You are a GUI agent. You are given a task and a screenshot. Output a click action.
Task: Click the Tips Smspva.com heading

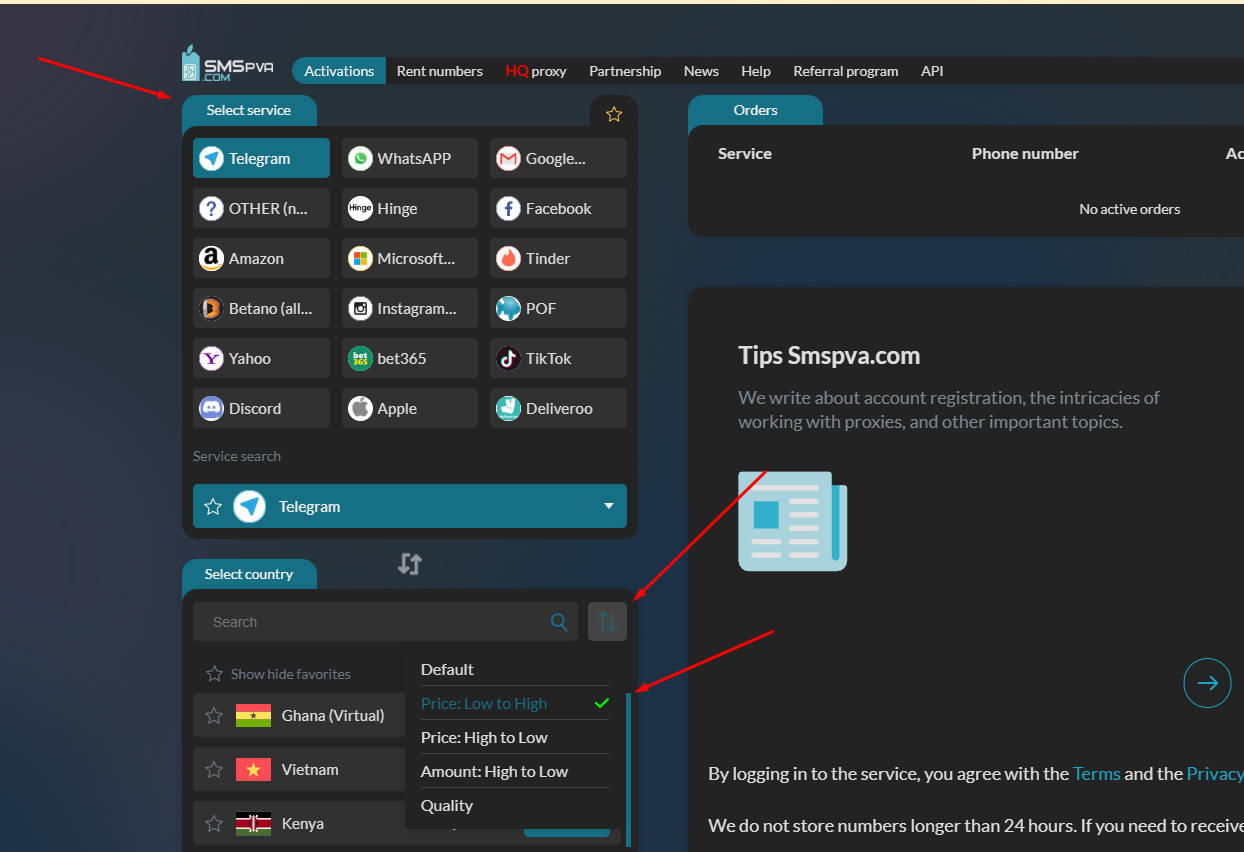pos(829,355)
